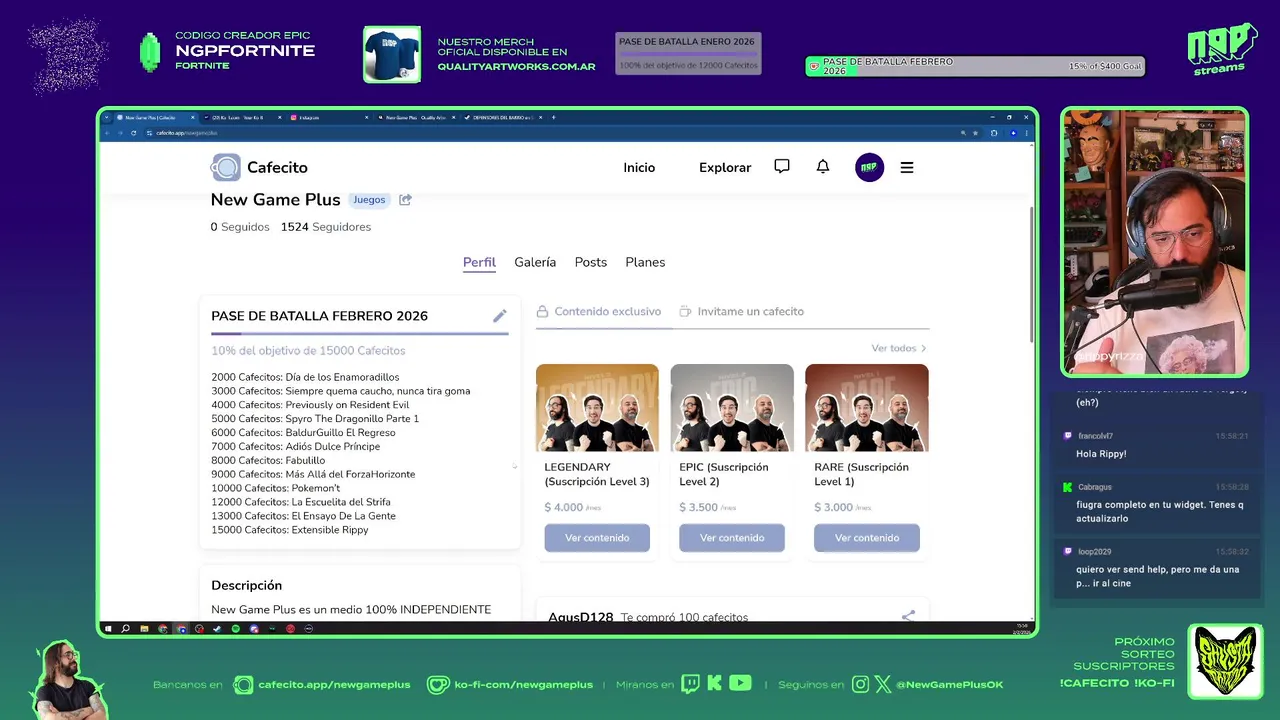Click the share icon on AgusD128 post
Screen dimensions: 1280x720
click(x=908, y=617)
